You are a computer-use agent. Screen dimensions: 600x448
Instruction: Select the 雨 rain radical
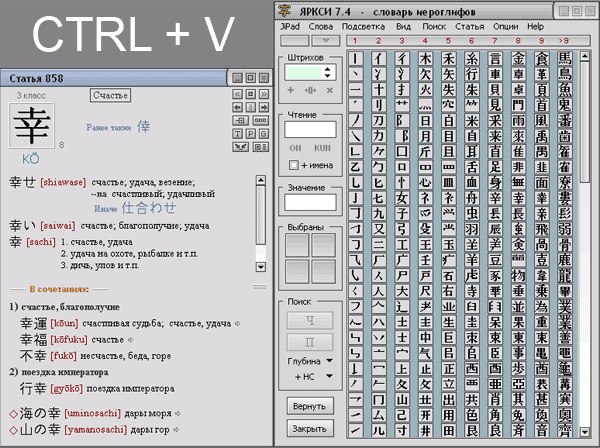tap(518, 121)
